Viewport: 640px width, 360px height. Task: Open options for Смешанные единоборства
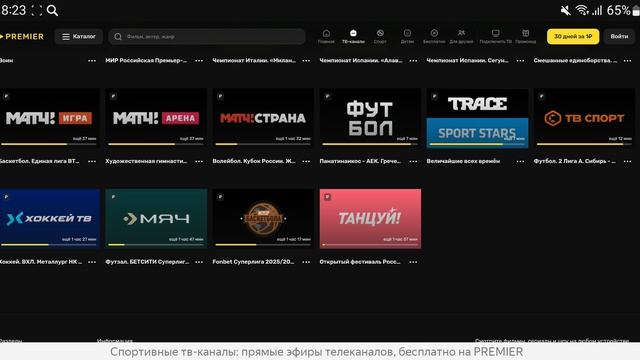[x=628, y=60]
